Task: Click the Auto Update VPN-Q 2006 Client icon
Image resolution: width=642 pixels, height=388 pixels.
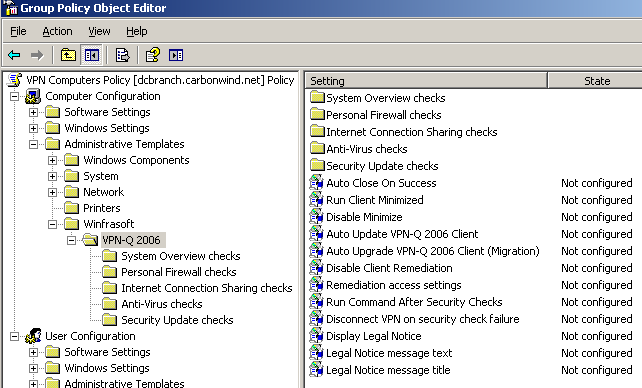Action: click(316, 234)
